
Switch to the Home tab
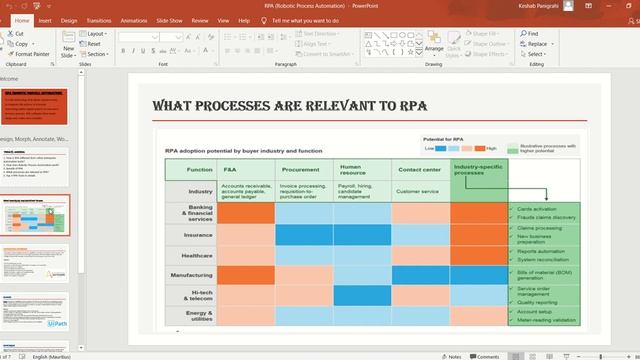[x=22, y=20]
